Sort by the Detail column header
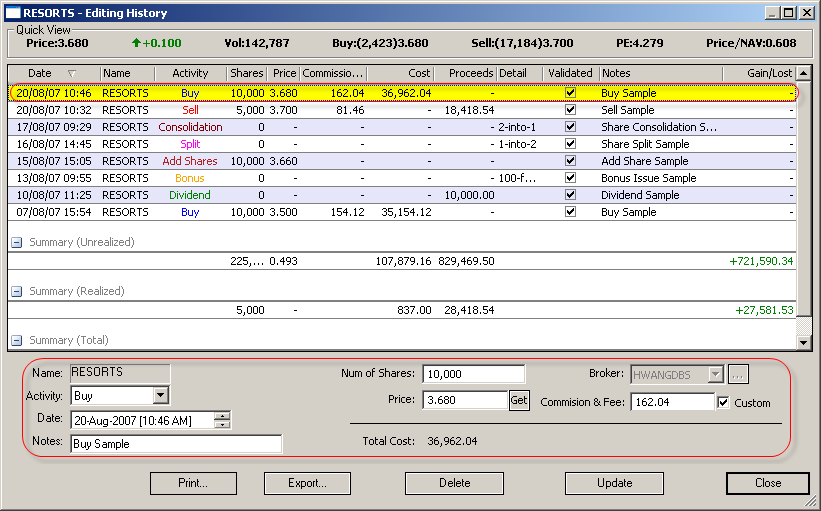Image resolution: width=821 pixels, height=511 pixels. pyautogui.click(x=519, y=73)
